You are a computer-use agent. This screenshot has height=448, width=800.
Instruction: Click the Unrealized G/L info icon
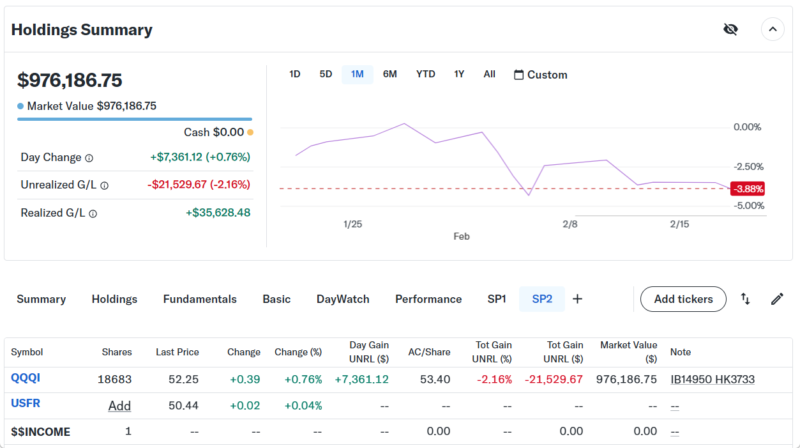pyautogui.click(x=104, y=185)
